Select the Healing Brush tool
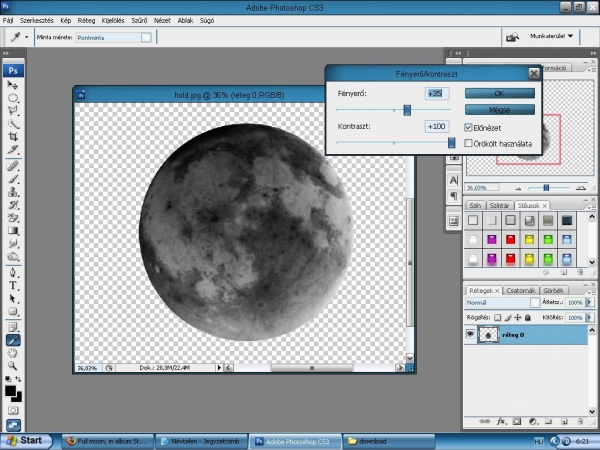 pyautogui.click(x=13, y=166)
